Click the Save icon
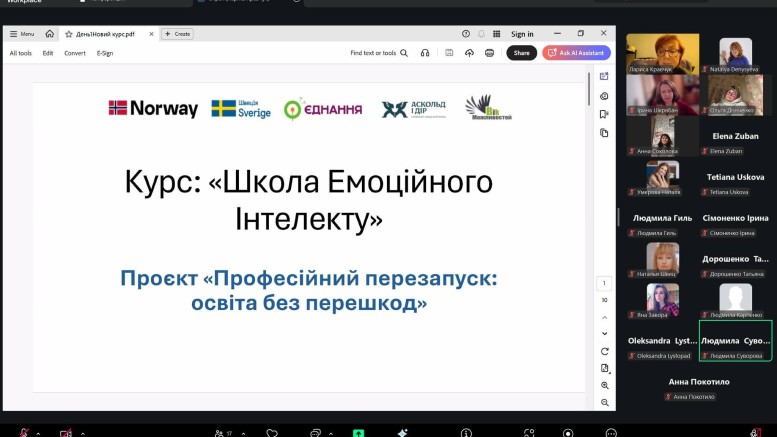 coord(449,53)
